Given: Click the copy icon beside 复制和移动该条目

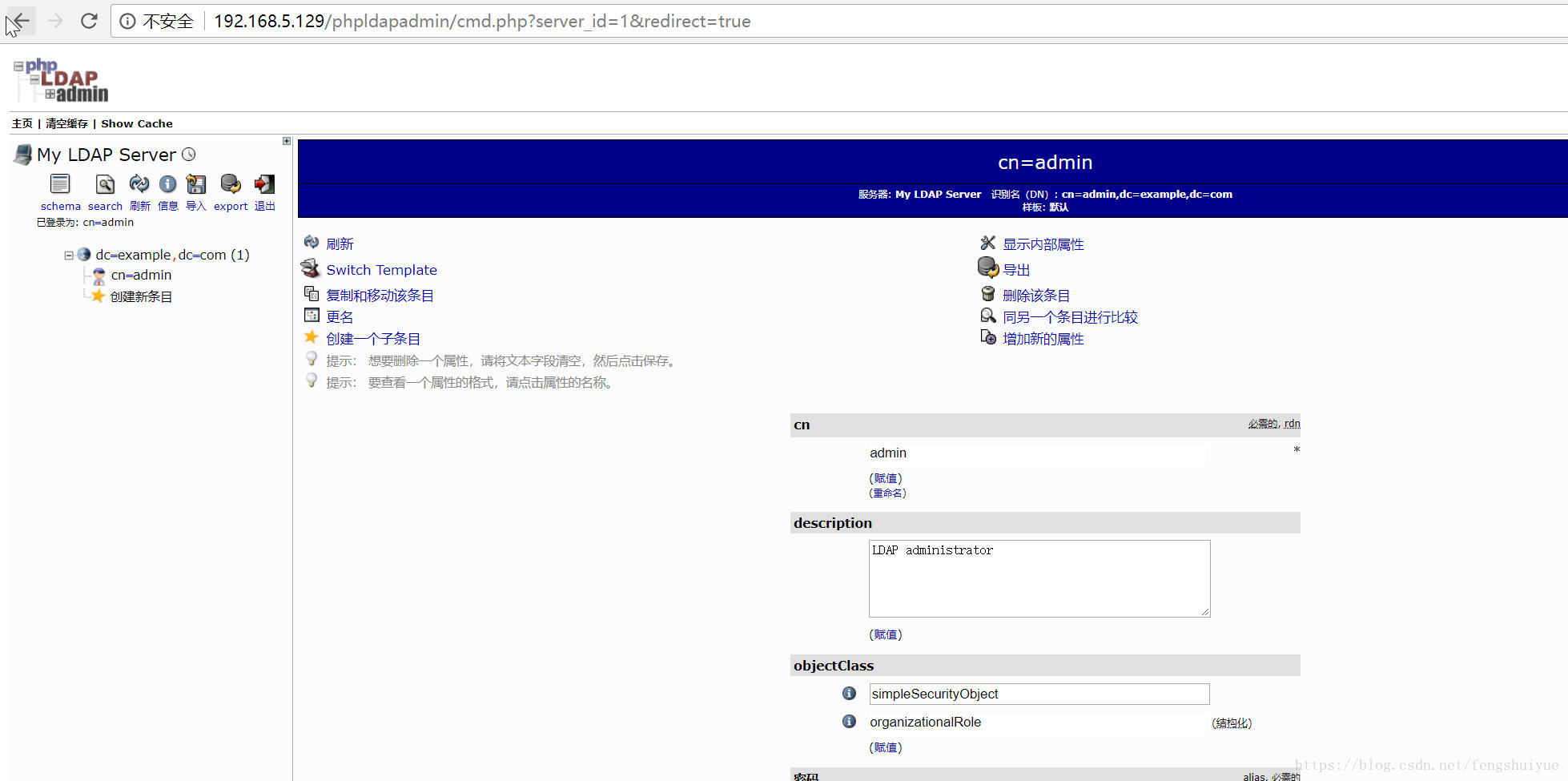Looking at the screenshot, I should [312, 294].
